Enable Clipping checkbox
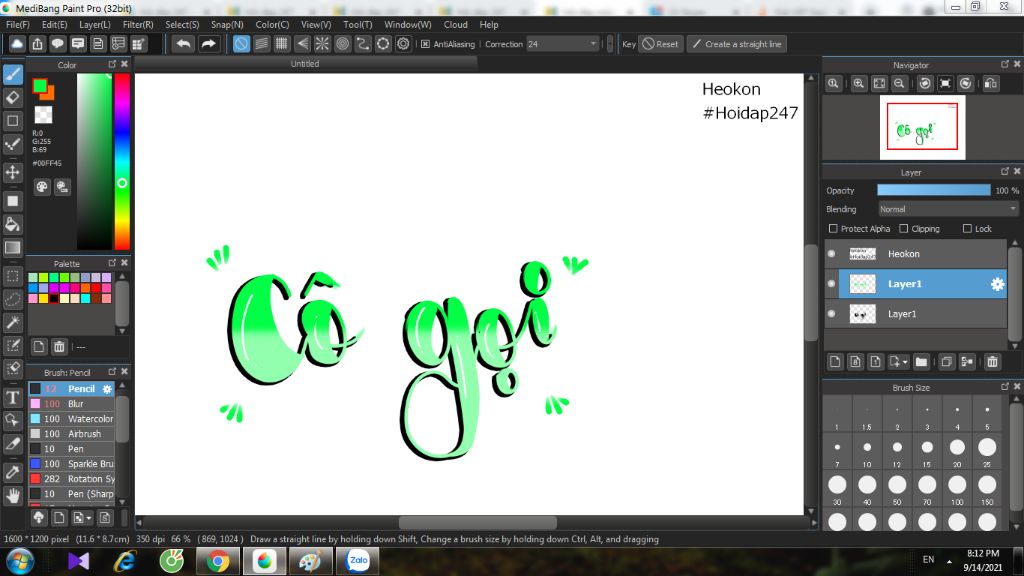The image size is (1024, 576). [x=904, y=229]
